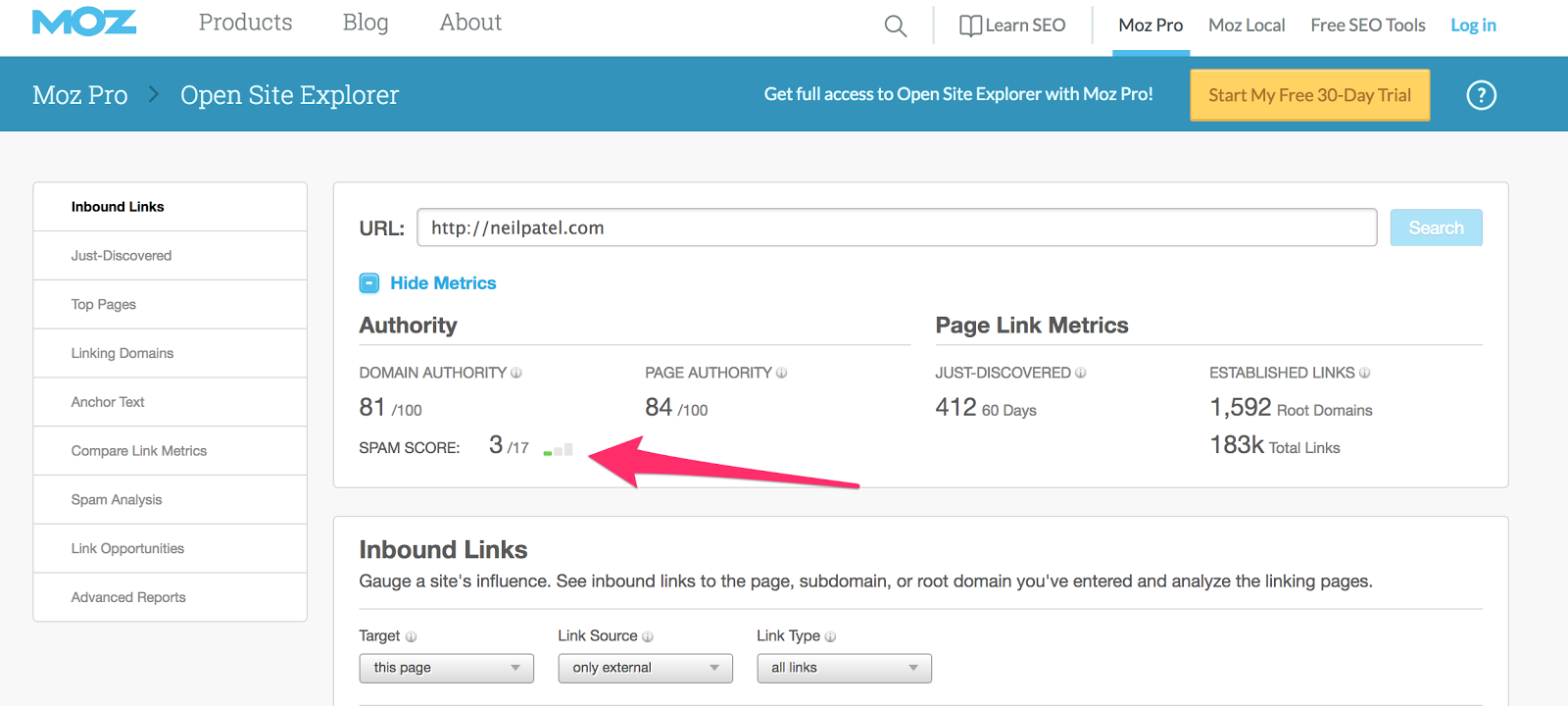The width and height of the screenshot is (1568, 706).
Task: Click Start My Free 30-Day Trial button
Action: [1310, 95]
